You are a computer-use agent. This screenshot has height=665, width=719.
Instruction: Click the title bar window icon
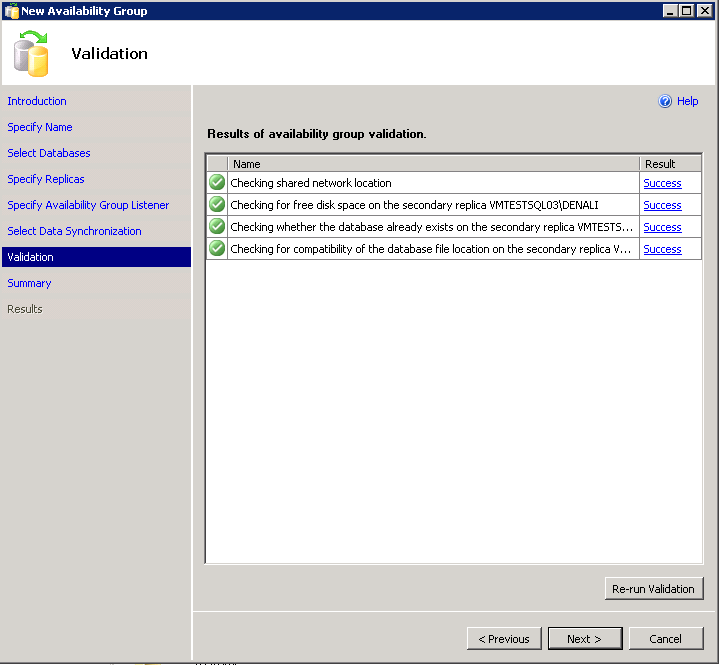(11, 11)
